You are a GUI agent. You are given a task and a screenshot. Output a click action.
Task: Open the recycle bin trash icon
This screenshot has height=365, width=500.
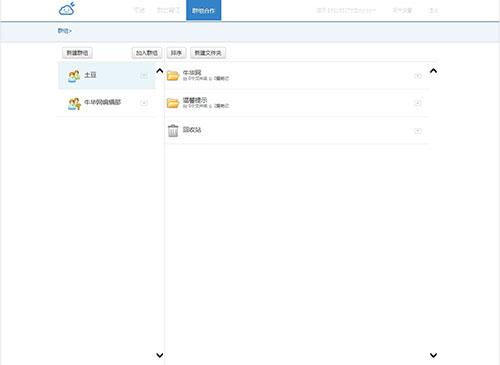(173, 130)
